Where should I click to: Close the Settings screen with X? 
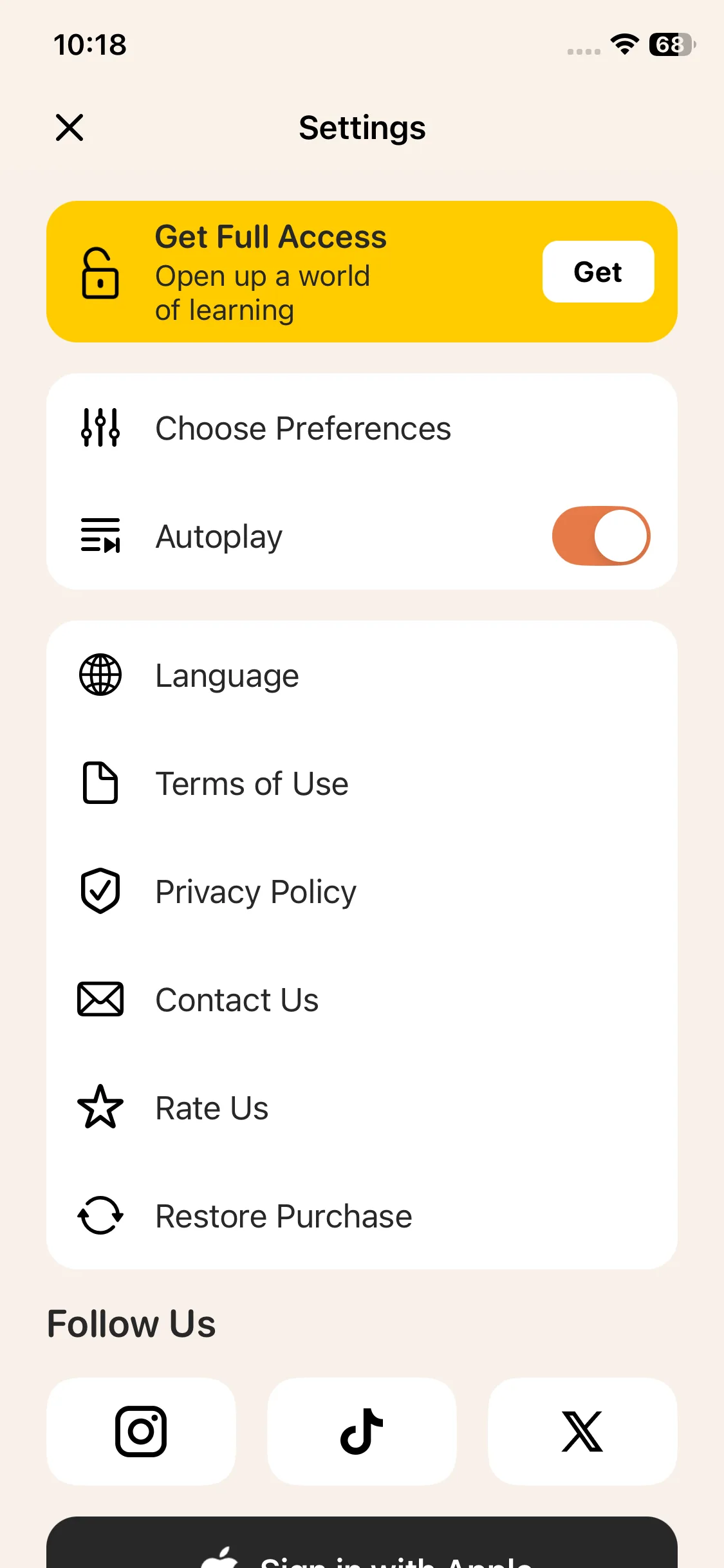[x=70, y=127]
